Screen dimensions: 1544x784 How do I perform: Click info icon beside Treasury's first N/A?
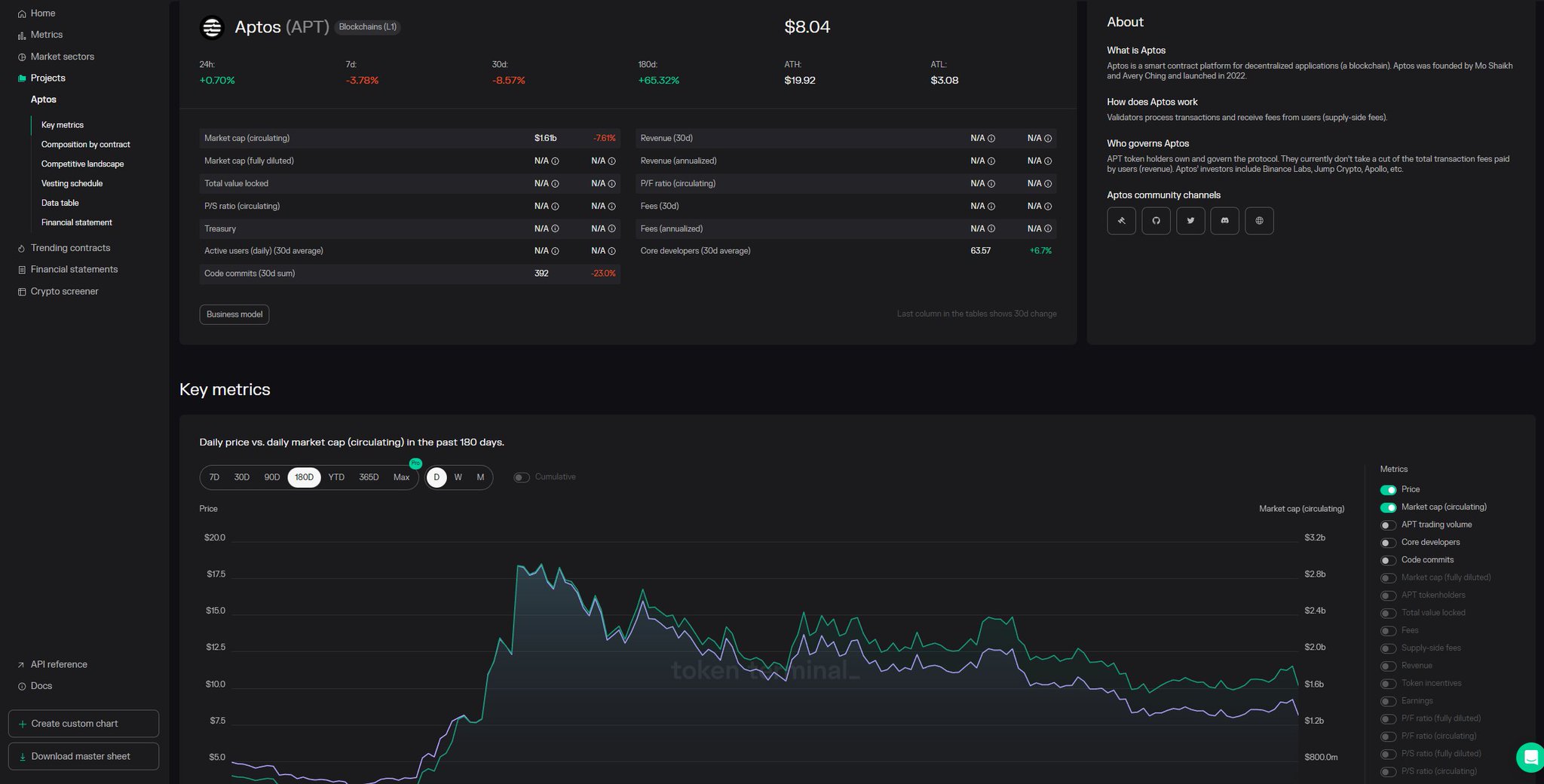[555, 229]
